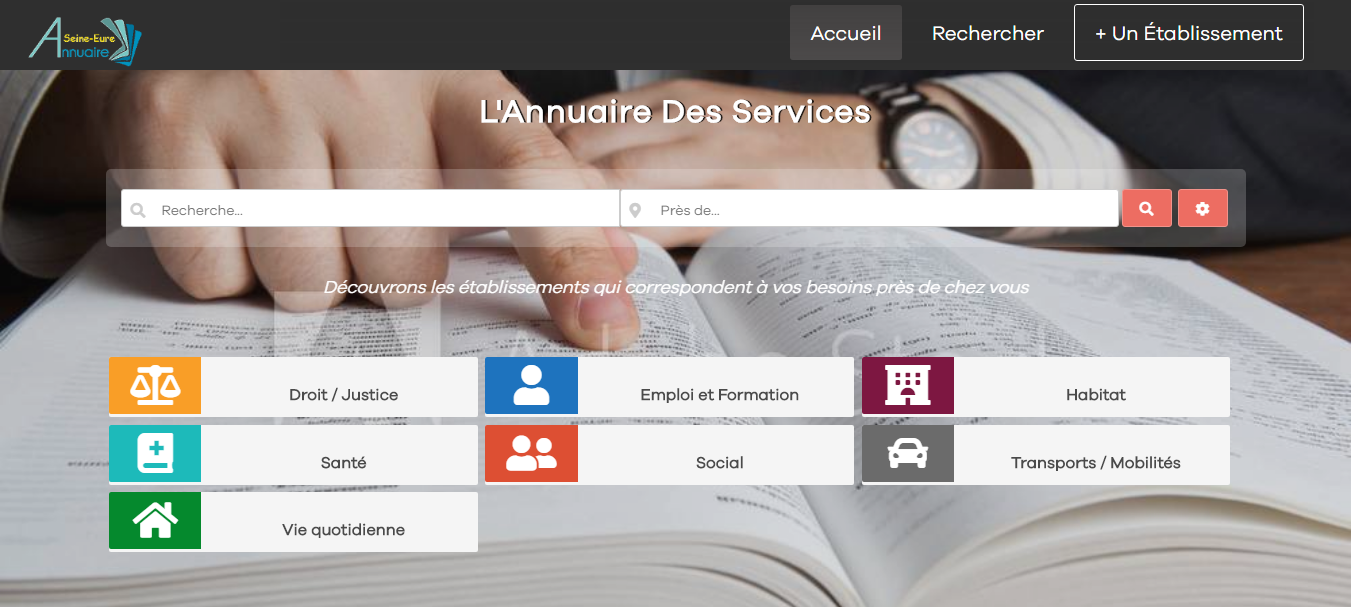Click the Emploi et Formation person icon
The width and height of the screenshot is (1351, 607).
click(x=531, y=385)
